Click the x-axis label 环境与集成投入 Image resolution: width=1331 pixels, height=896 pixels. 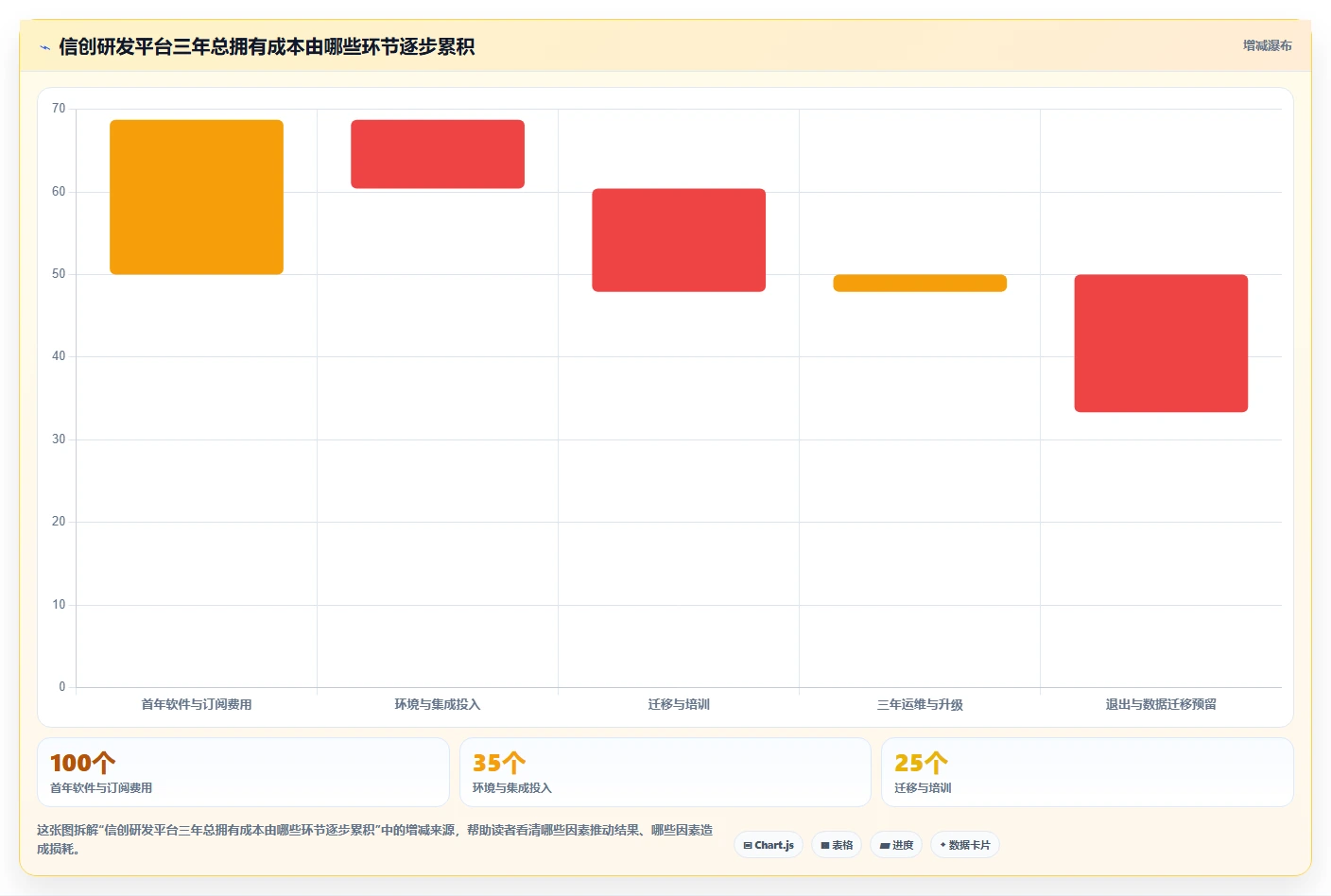click(438, 704)
